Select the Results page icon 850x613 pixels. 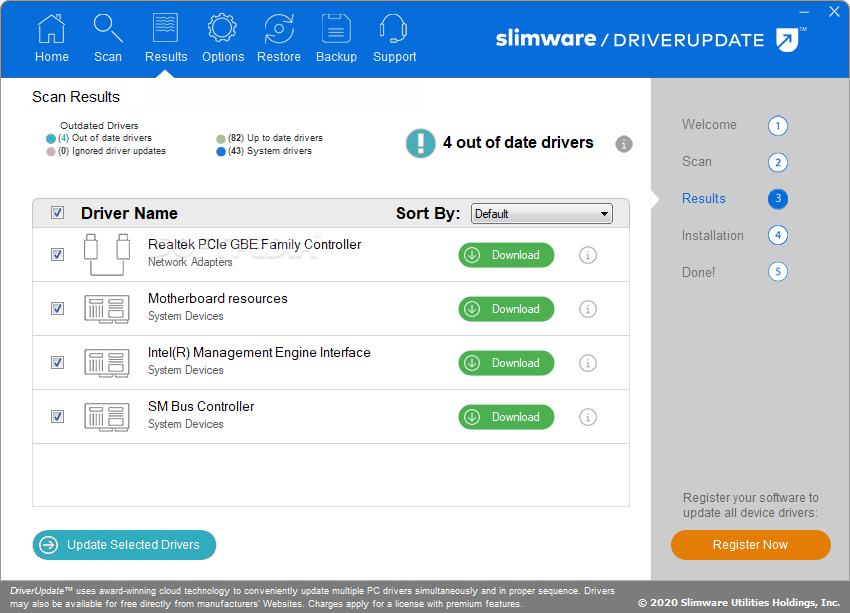[x=165, y=28]
